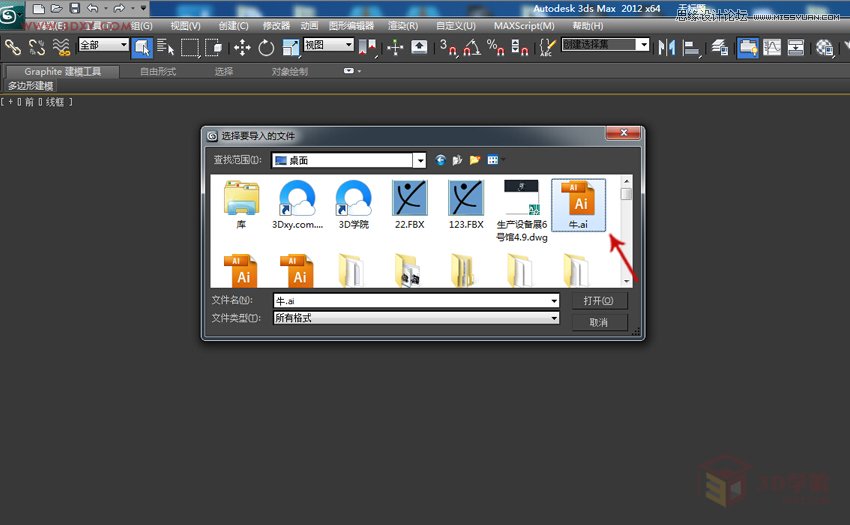Viewport: 850px width, 525px height.
Task: Open the Quick Access Toolbar customize dropdown
Action: coord(143,8)
